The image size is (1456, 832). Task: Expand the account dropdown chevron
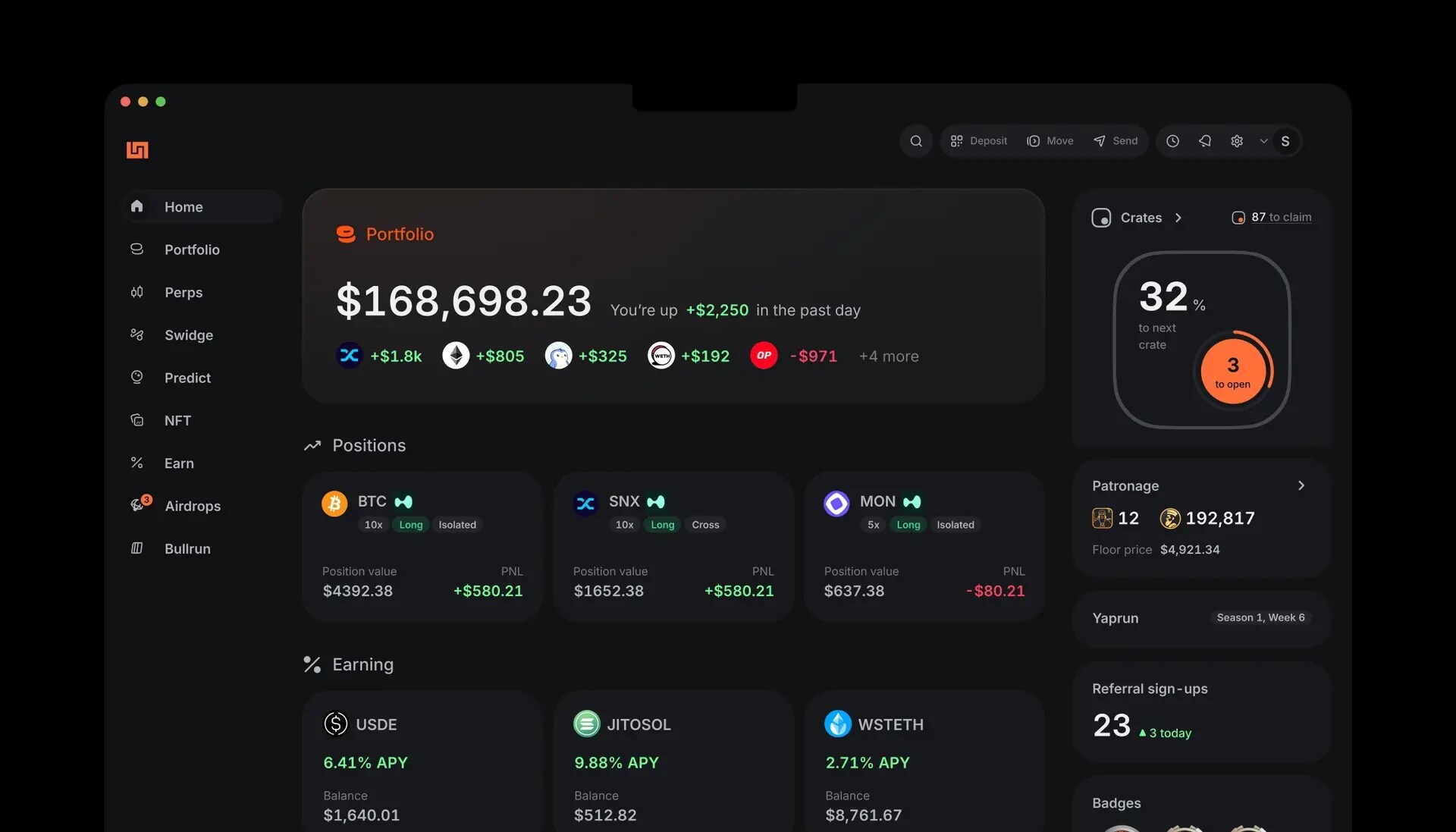(x=1263, y=141)
